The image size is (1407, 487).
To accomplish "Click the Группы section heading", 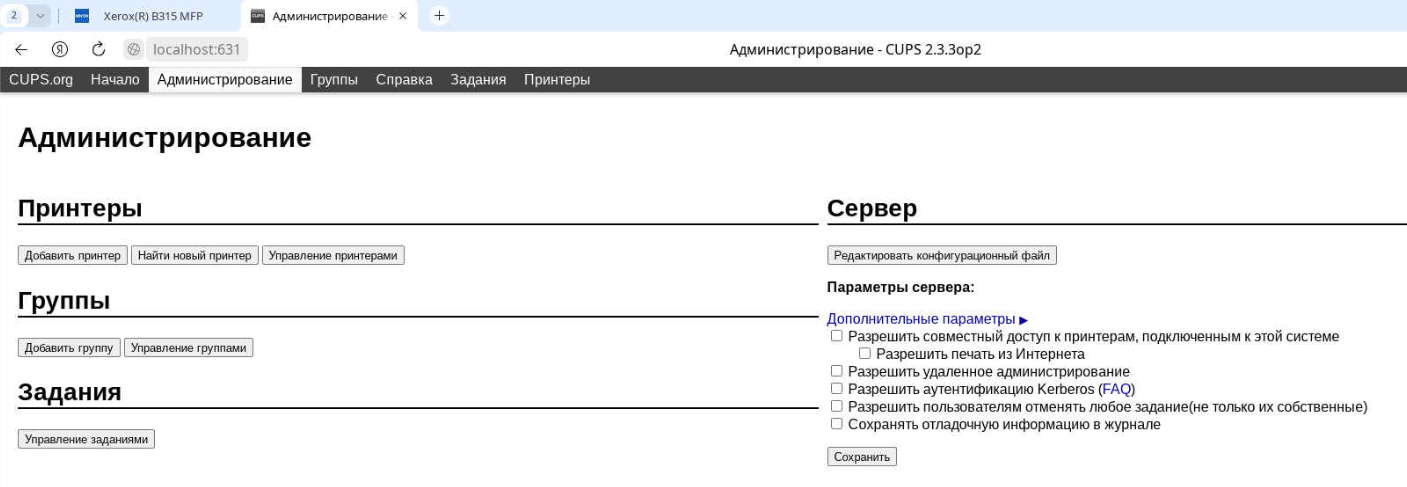I will (x=64, y=301).
